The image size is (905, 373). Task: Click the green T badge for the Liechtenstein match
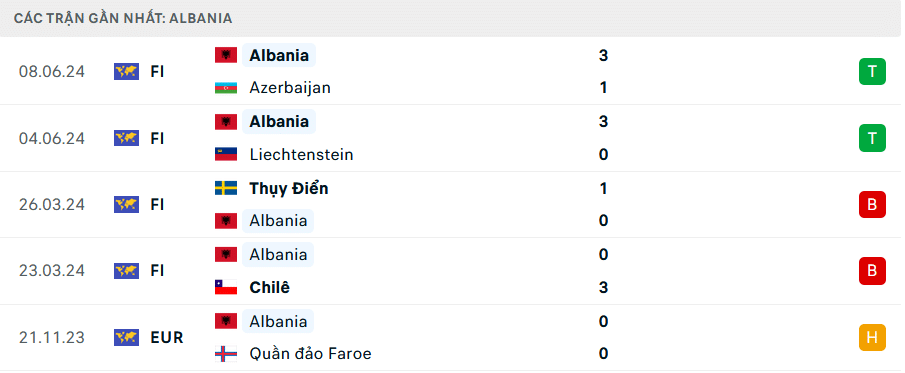872,139
